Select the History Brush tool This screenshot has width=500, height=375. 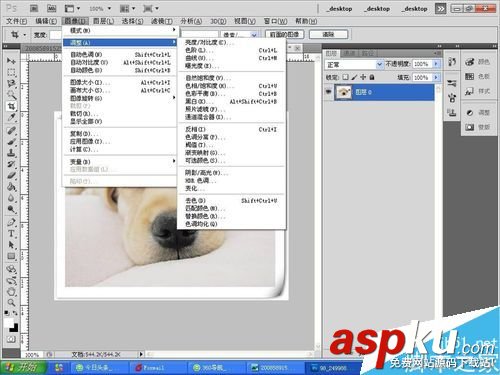[11, 164]
